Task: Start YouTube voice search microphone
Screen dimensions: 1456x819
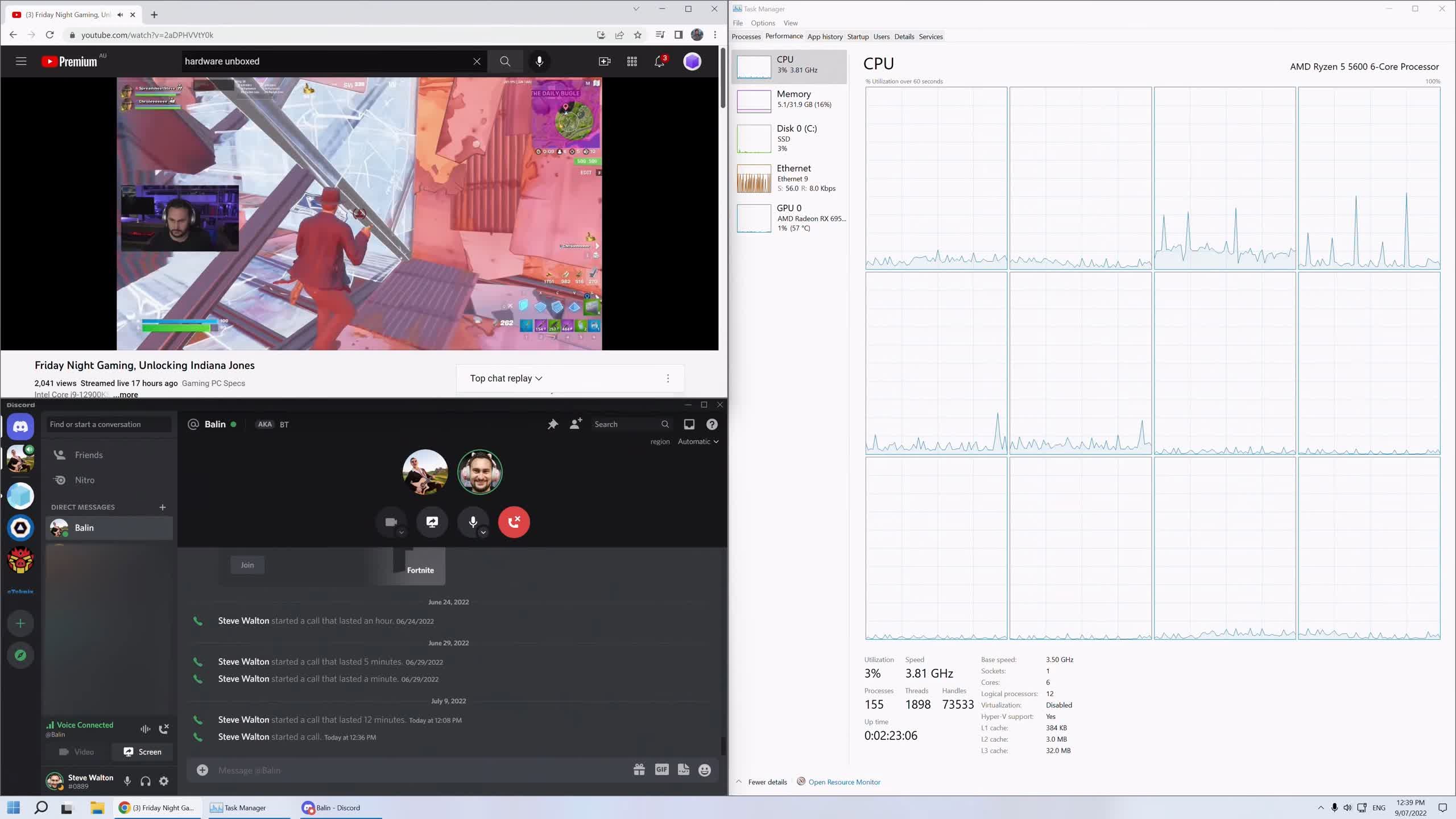Action: pyautogui.click(x=539, y=61)
